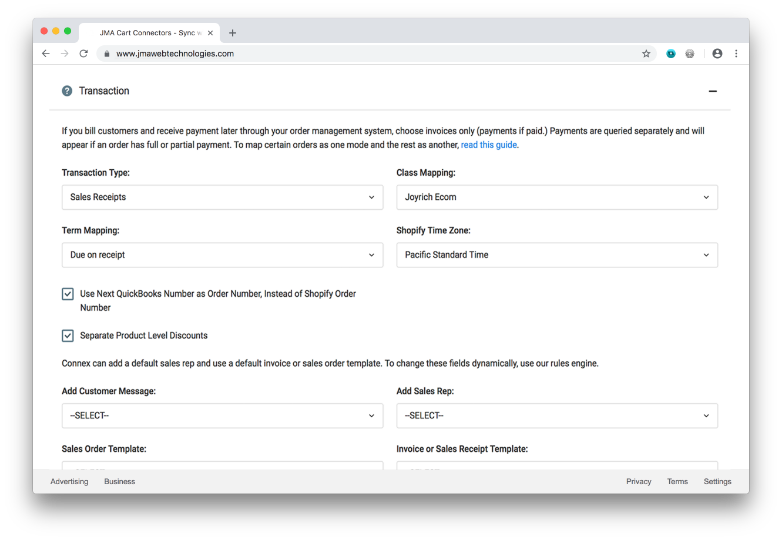Bookmark this page with the star icon
The image size is (782, 540).
[x=646, y=53]
